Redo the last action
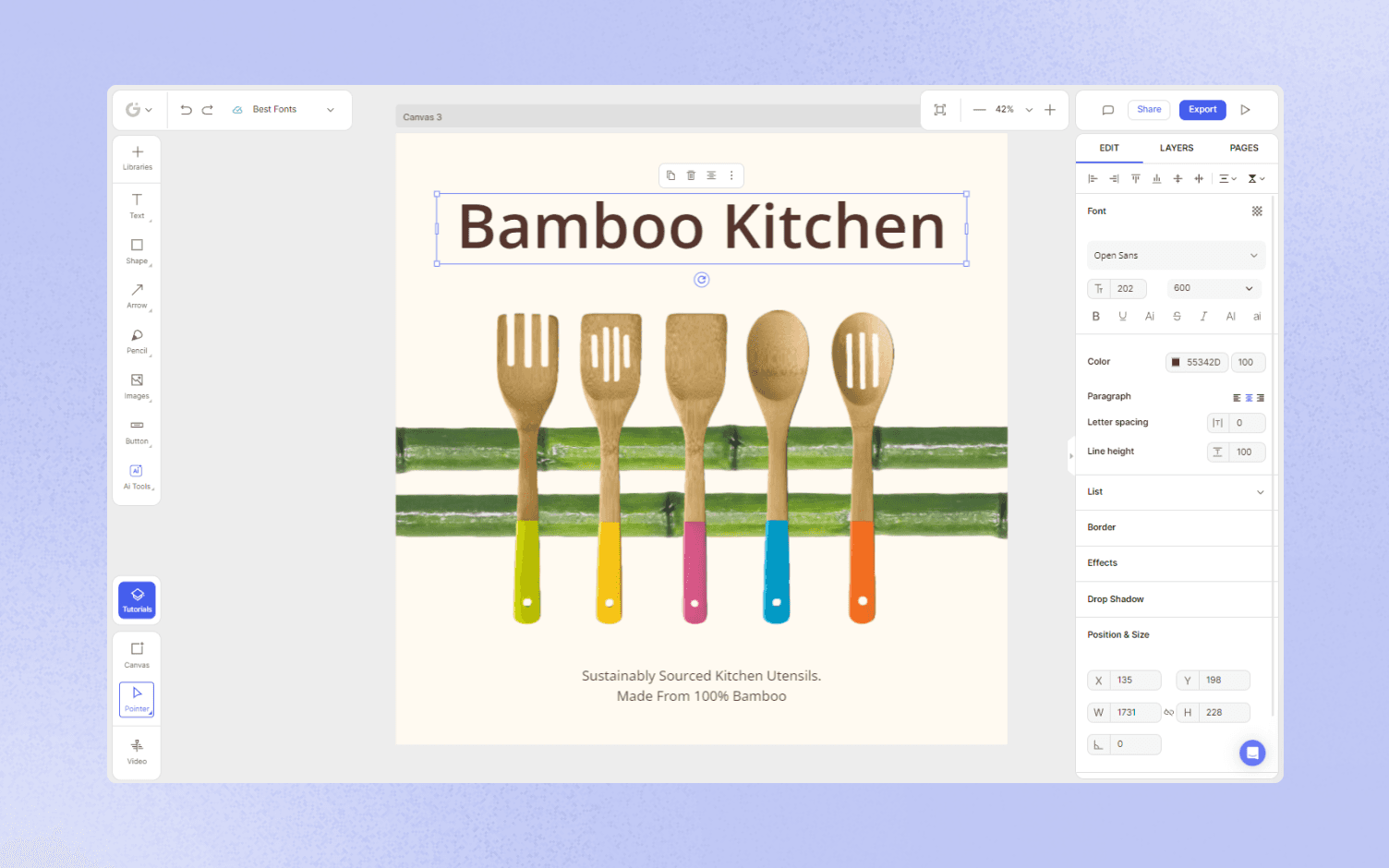The height and width of the screenshot is (868, 1389). 208,109
